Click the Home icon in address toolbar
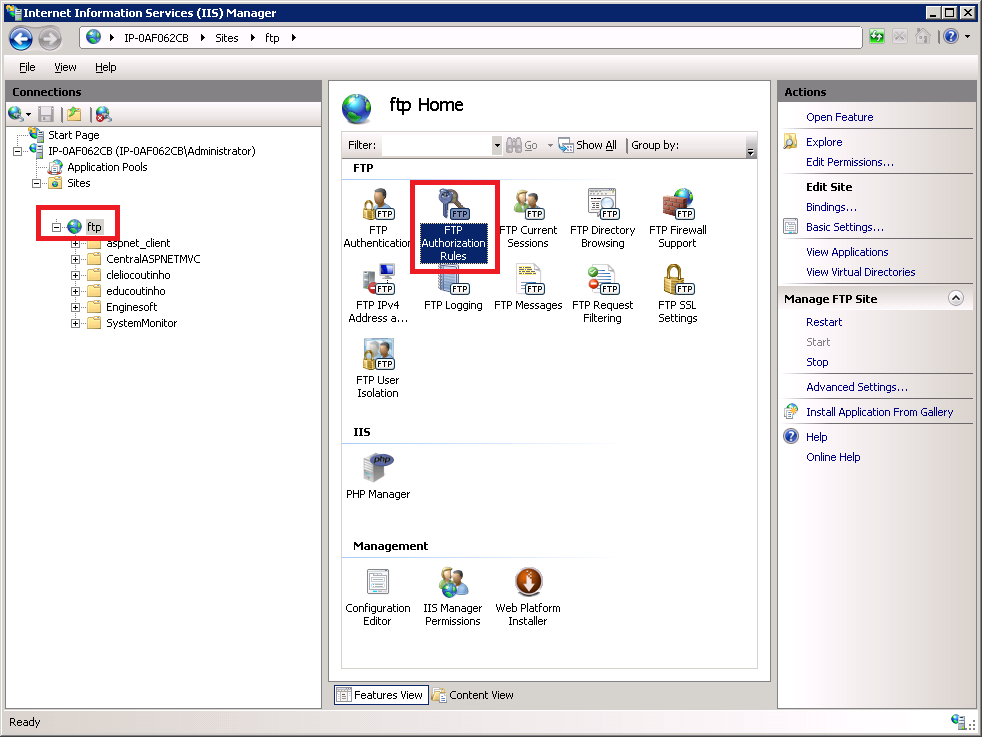Viewport: 982px width, 737px height. [x=923, y=37]
